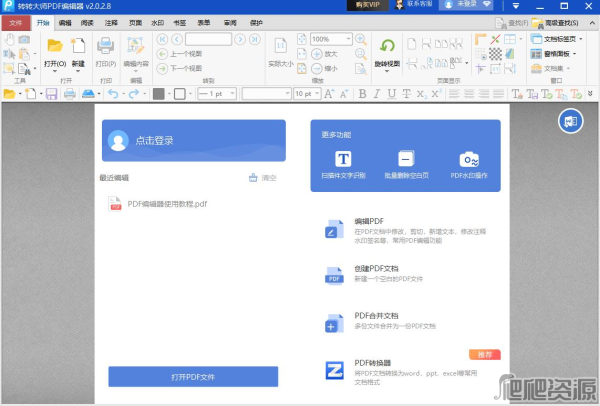This screenshot has width=600, height=406.
Task: Open recent file PDF编辑器使用教程.pdf
Action: (158, 204)
